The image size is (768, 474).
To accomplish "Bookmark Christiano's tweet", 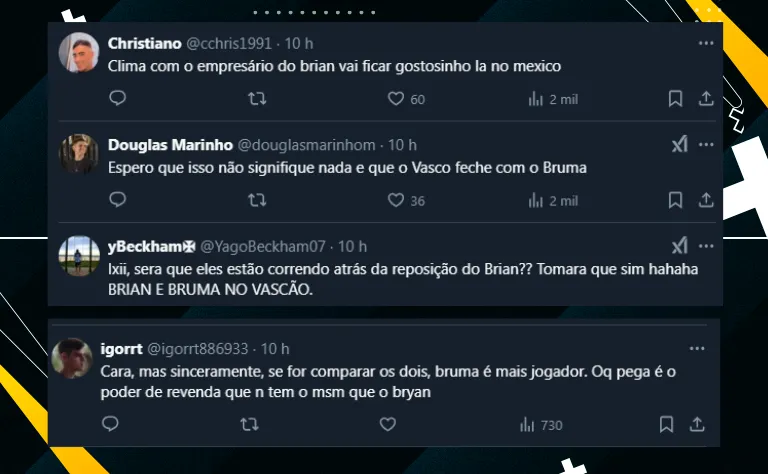I will 675,99.
